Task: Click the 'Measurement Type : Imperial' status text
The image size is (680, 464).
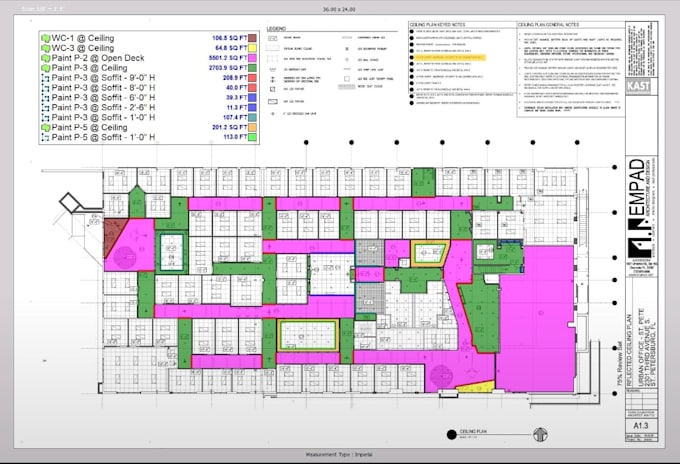Action: click(339, 454)
